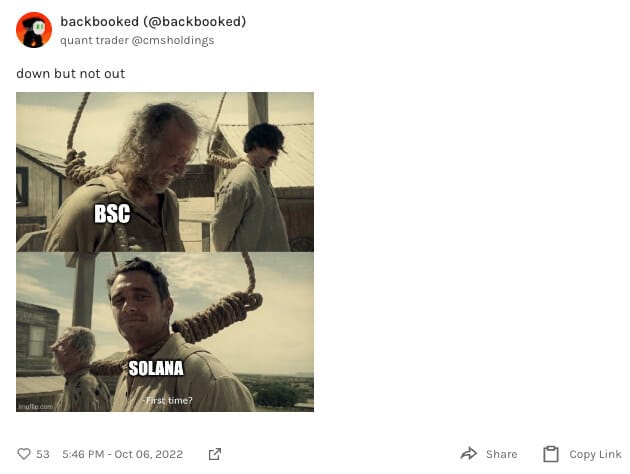
Task: Open the 5:46 PM - Oct 06, 2022 timestamp
Action: tap(123, 454)
